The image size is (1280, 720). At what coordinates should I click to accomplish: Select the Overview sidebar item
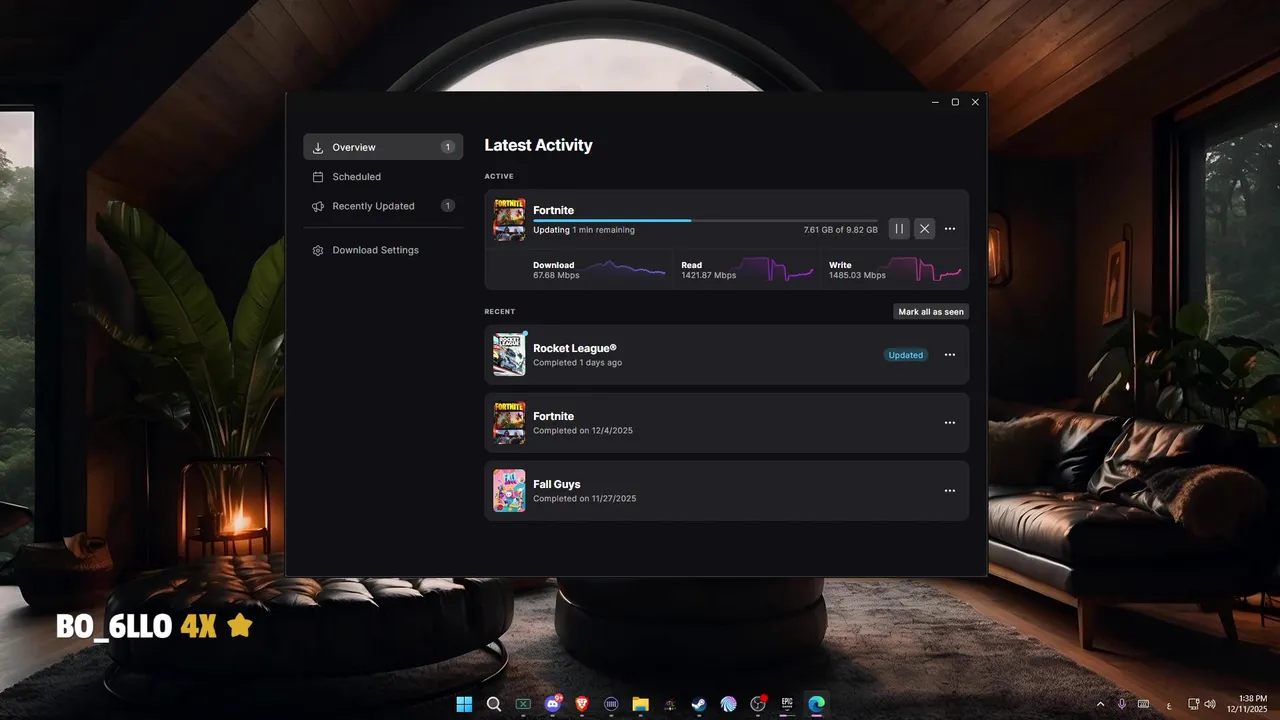pyautogui.click(x=383, y=147)
